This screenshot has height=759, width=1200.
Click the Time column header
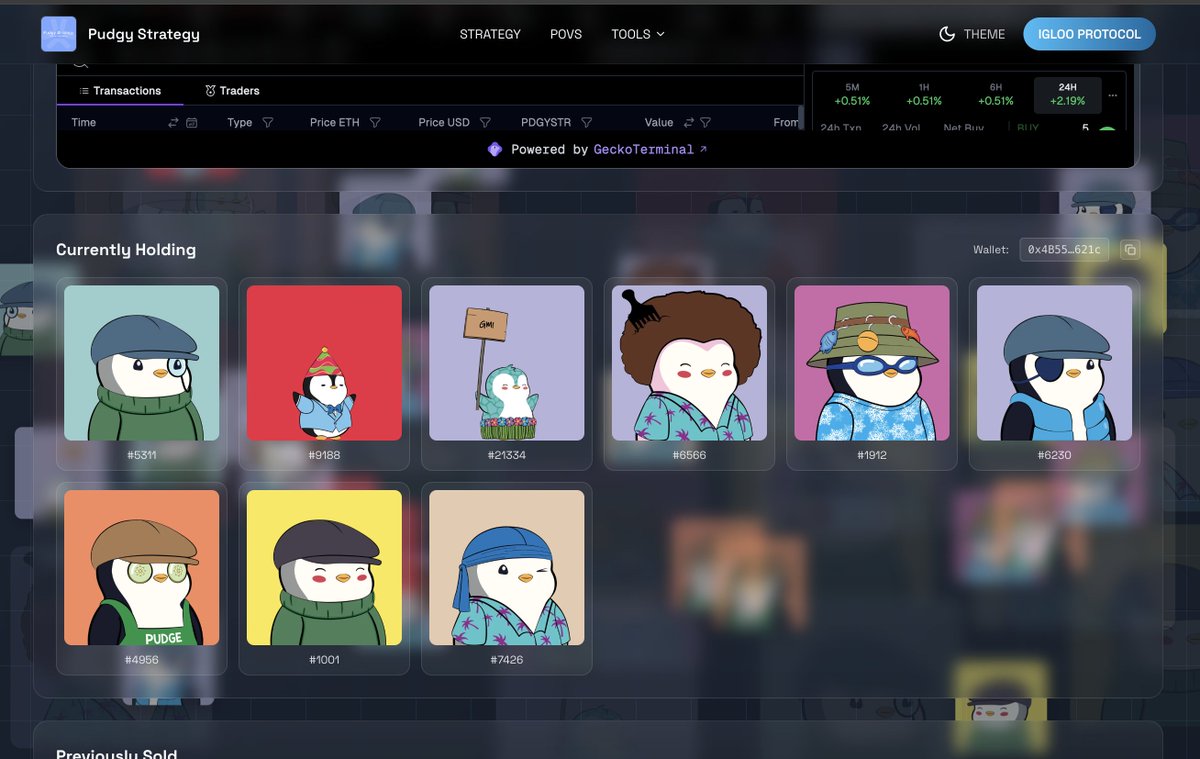tap(84, 123)
